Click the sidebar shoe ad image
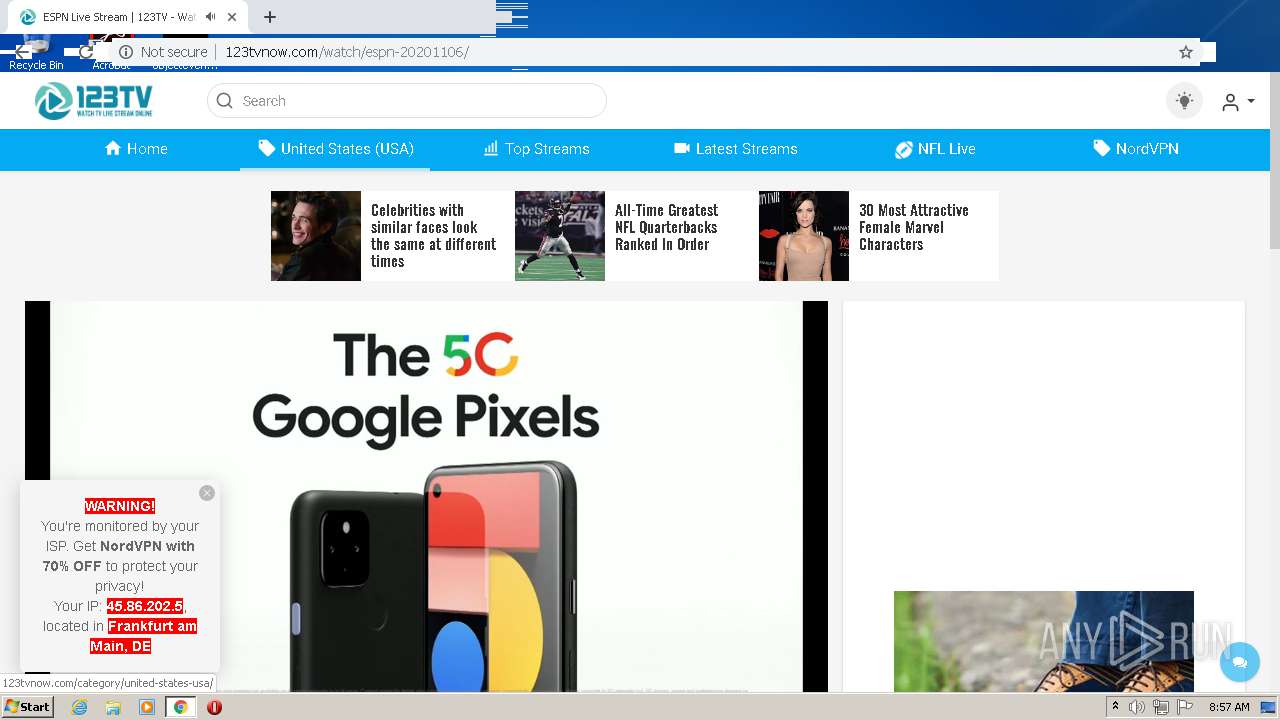Screen dimensions: 1280x720 point(1044,641)
